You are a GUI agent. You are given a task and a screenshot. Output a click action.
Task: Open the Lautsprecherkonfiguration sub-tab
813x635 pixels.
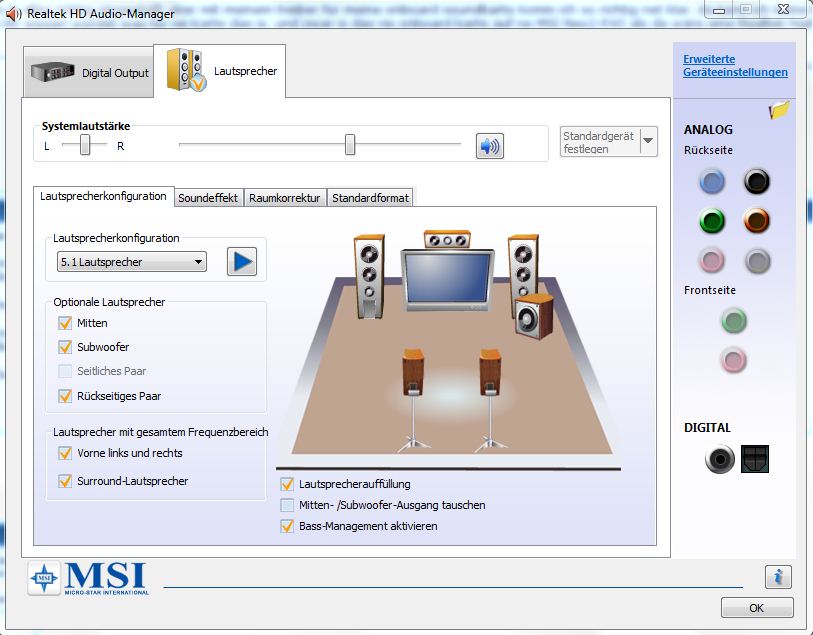tap(103, 196)
